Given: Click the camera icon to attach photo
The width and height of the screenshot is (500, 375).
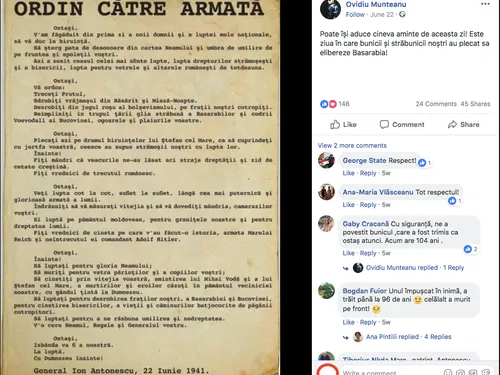Looking at the screenshot, I should [461, 372].
